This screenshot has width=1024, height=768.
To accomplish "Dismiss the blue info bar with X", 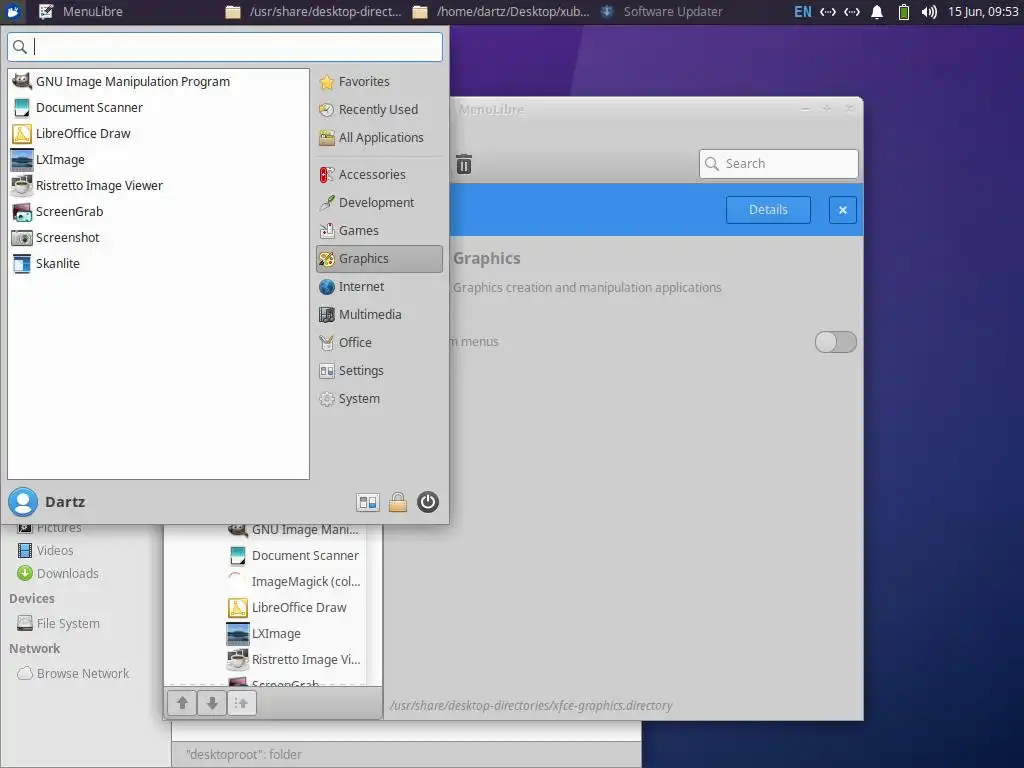I will click(x=842, y=210).
